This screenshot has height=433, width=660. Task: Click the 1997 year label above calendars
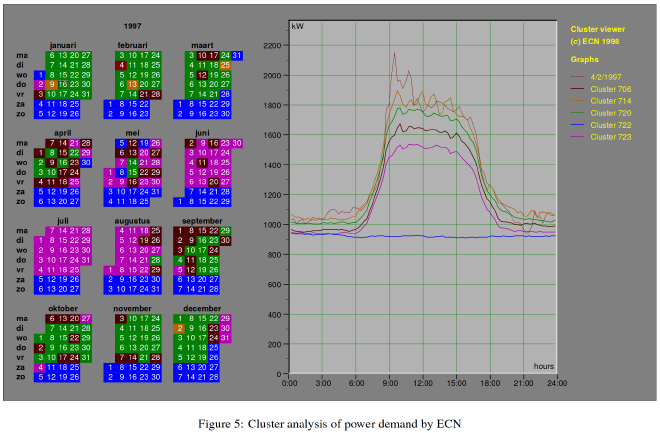tap(132, 26)
